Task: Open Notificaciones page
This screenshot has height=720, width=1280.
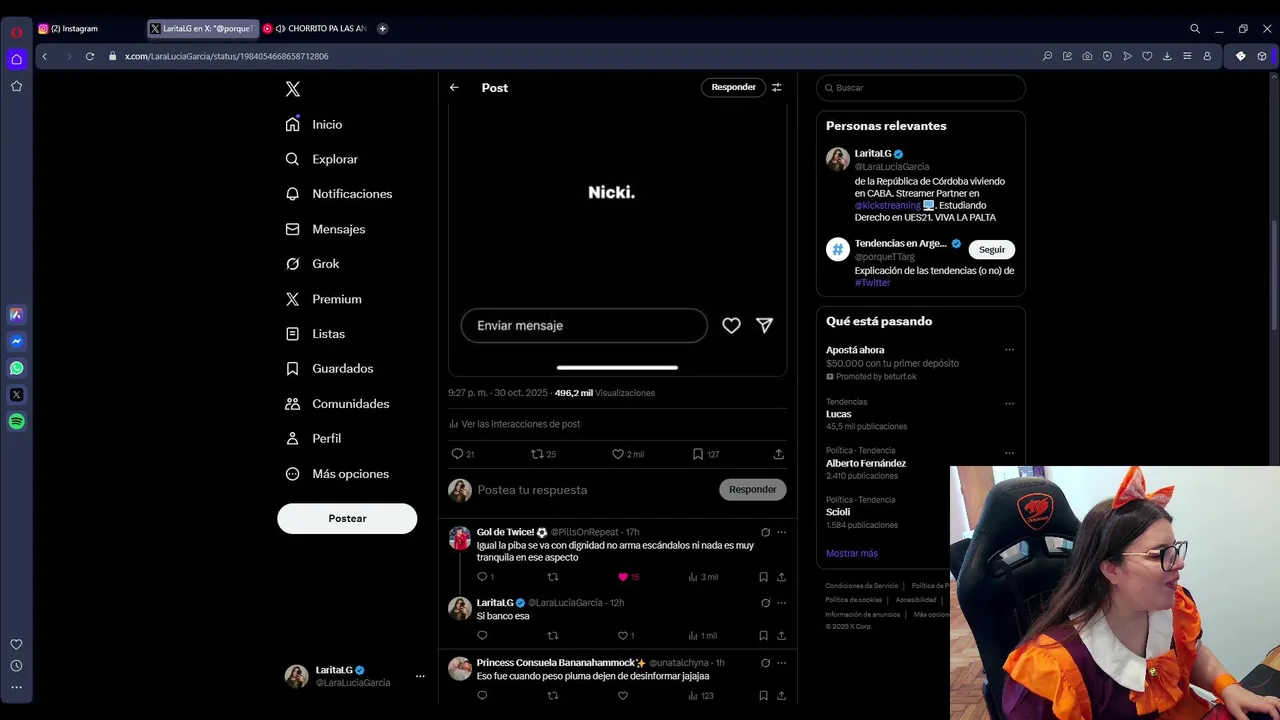Action: [339, 194]
